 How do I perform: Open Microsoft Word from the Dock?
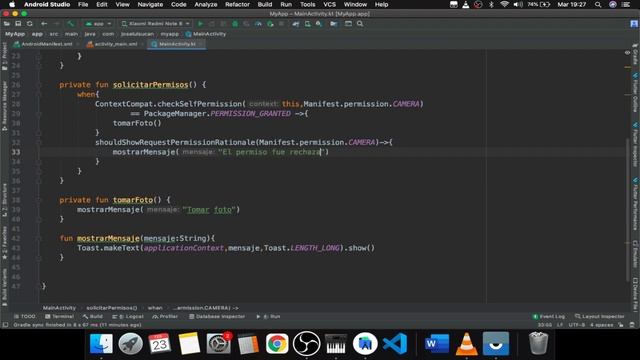[x=437, y=343]
